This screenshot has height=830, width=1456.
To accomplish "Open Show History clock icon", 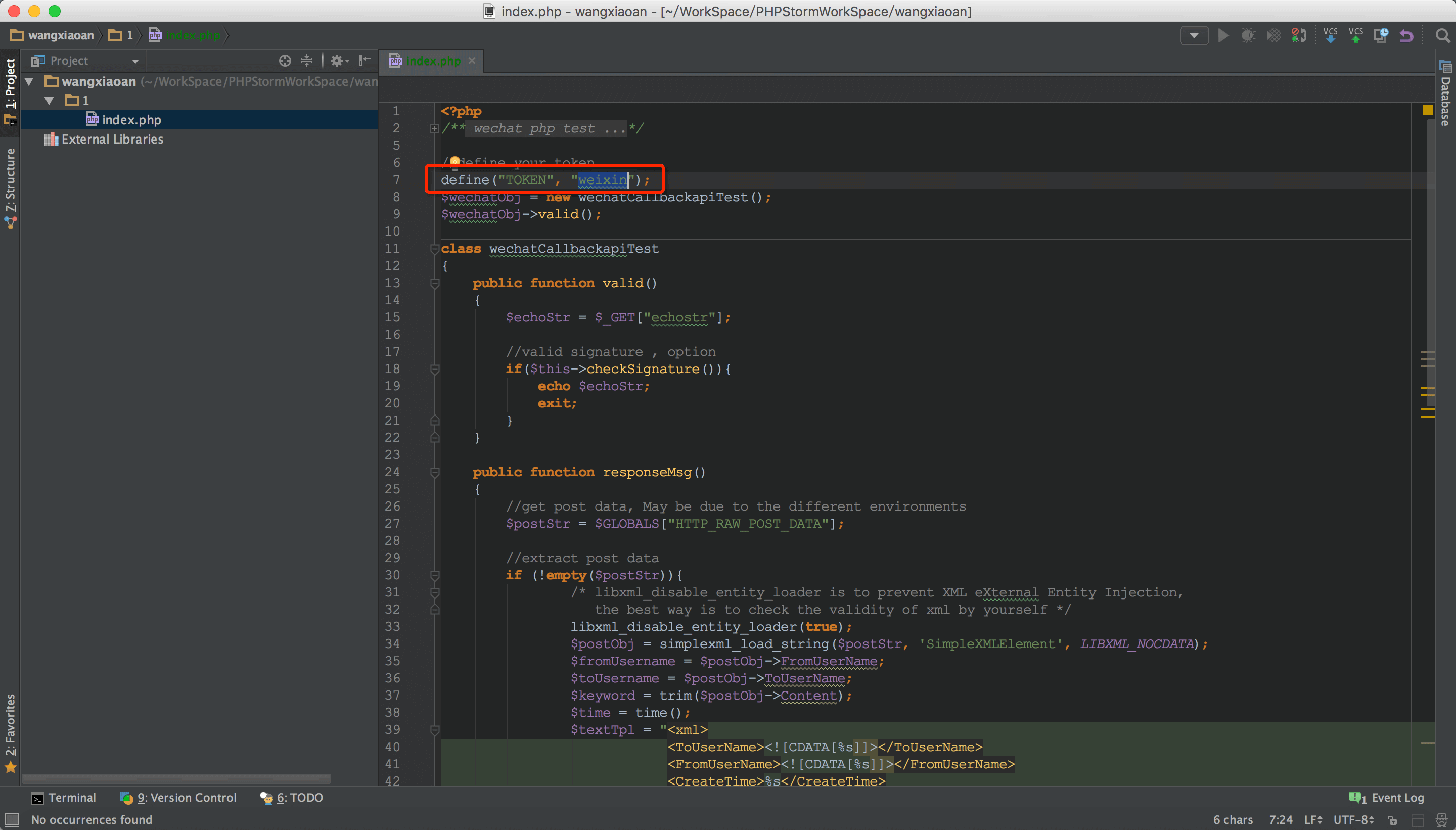I will (1381, 36).
